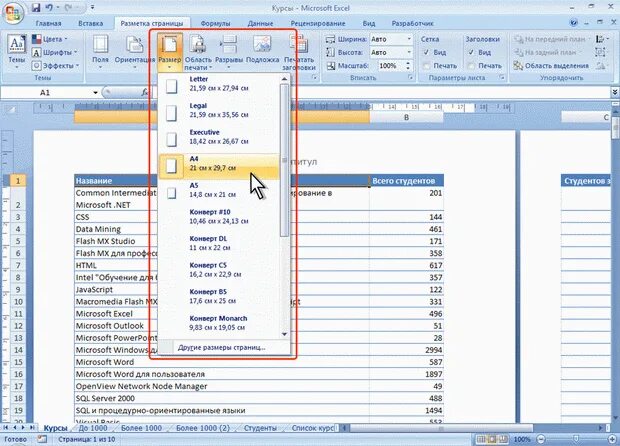Select A5 paper size
This screenshot has width=620, height=446.
click(x=219, y=190)
